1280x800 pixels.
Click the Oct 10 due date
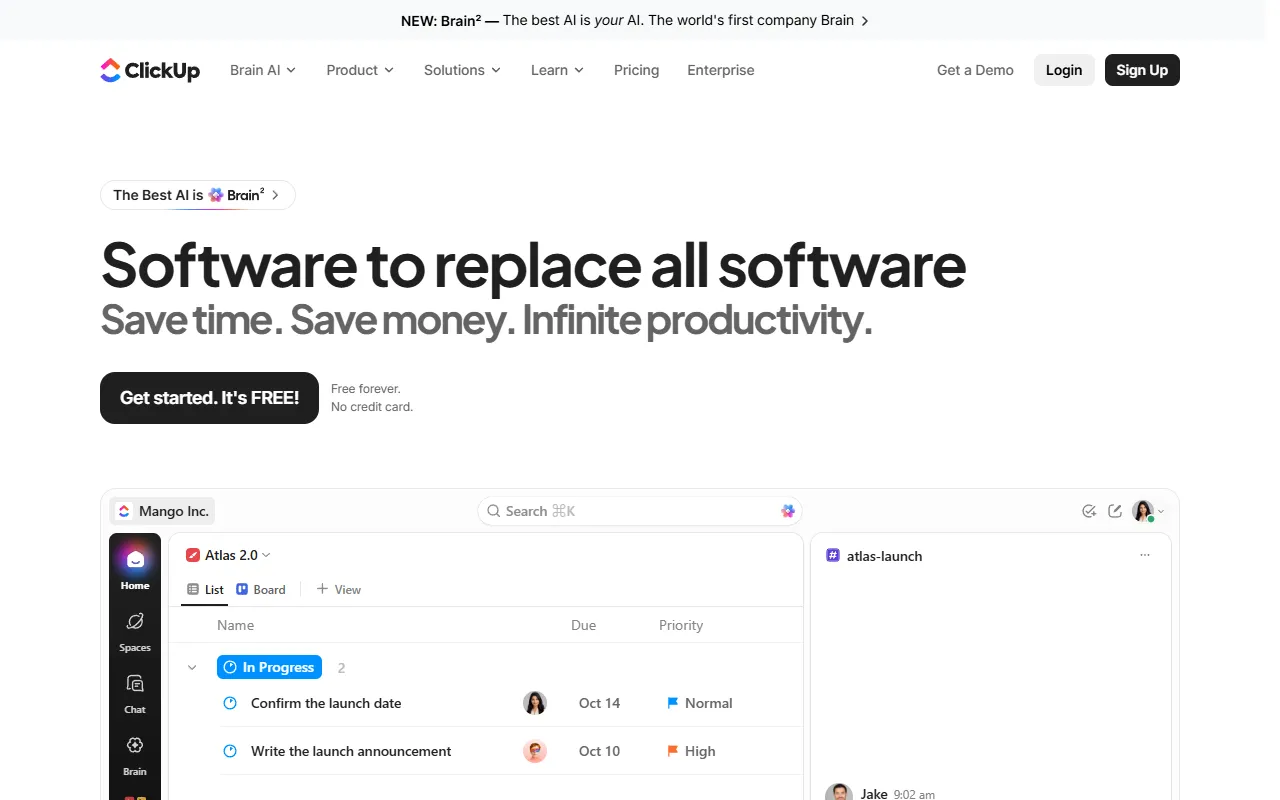point(599,751)
